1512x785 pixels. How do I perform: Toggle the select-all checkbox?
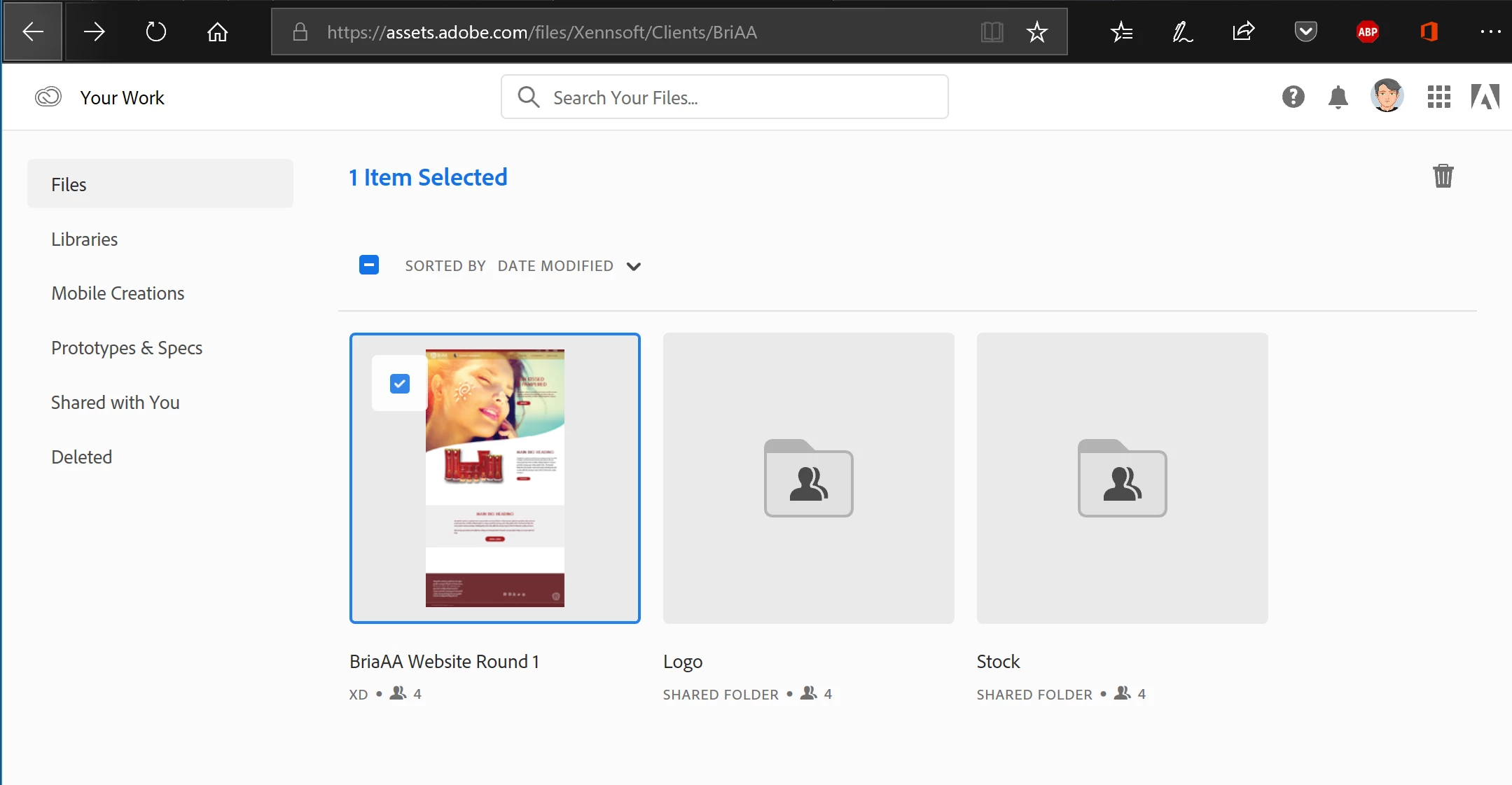(x=369, y=265)
